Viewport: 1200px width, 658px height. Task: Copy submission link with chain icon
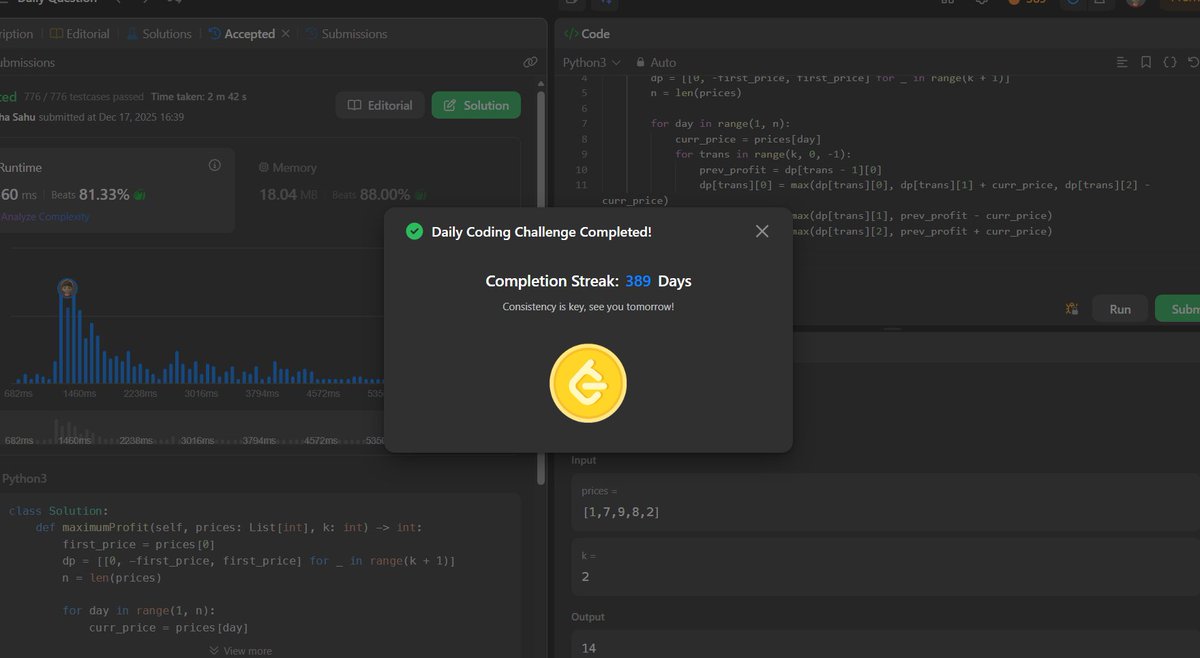pos(530,62)
